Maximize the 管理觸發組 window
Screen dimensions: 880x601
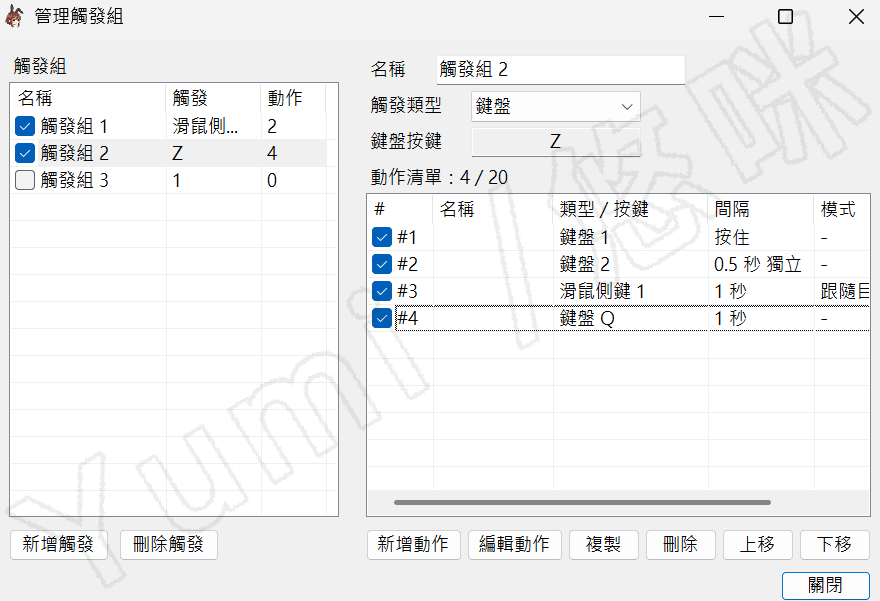(785, 17)
